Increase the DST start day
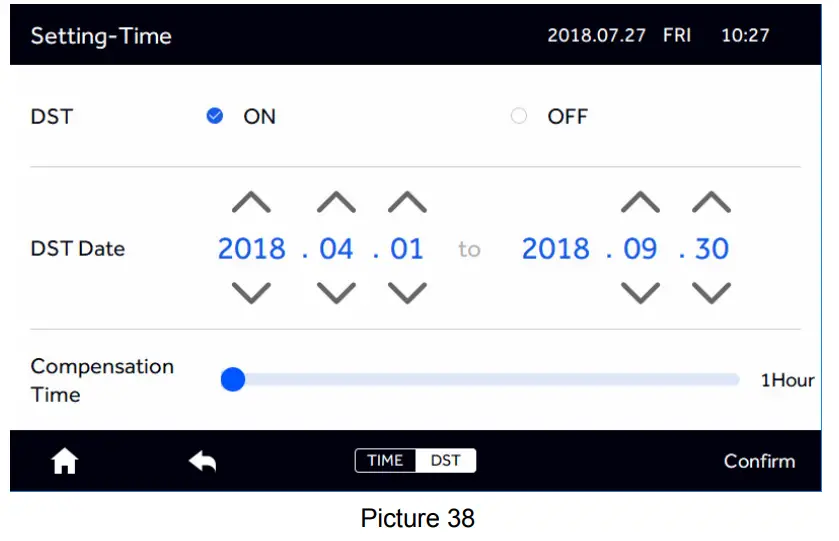 coord(407,203)
